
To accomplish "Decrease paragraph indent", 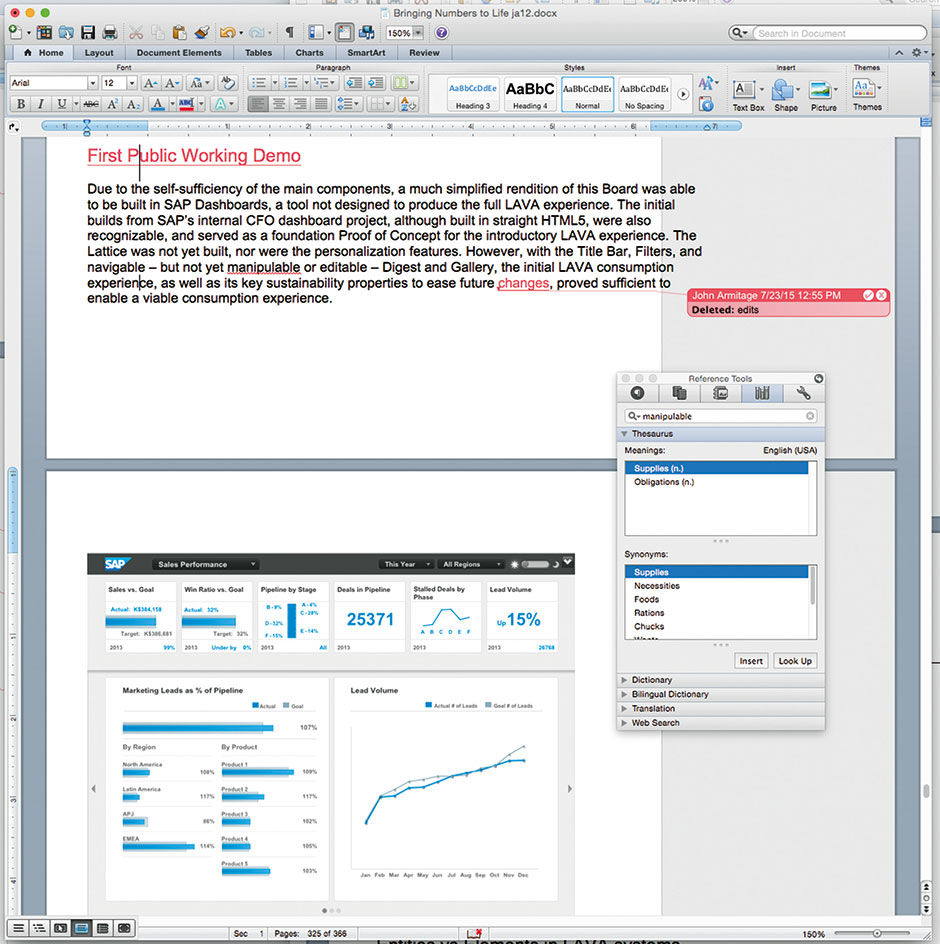I will pos(354,83).
